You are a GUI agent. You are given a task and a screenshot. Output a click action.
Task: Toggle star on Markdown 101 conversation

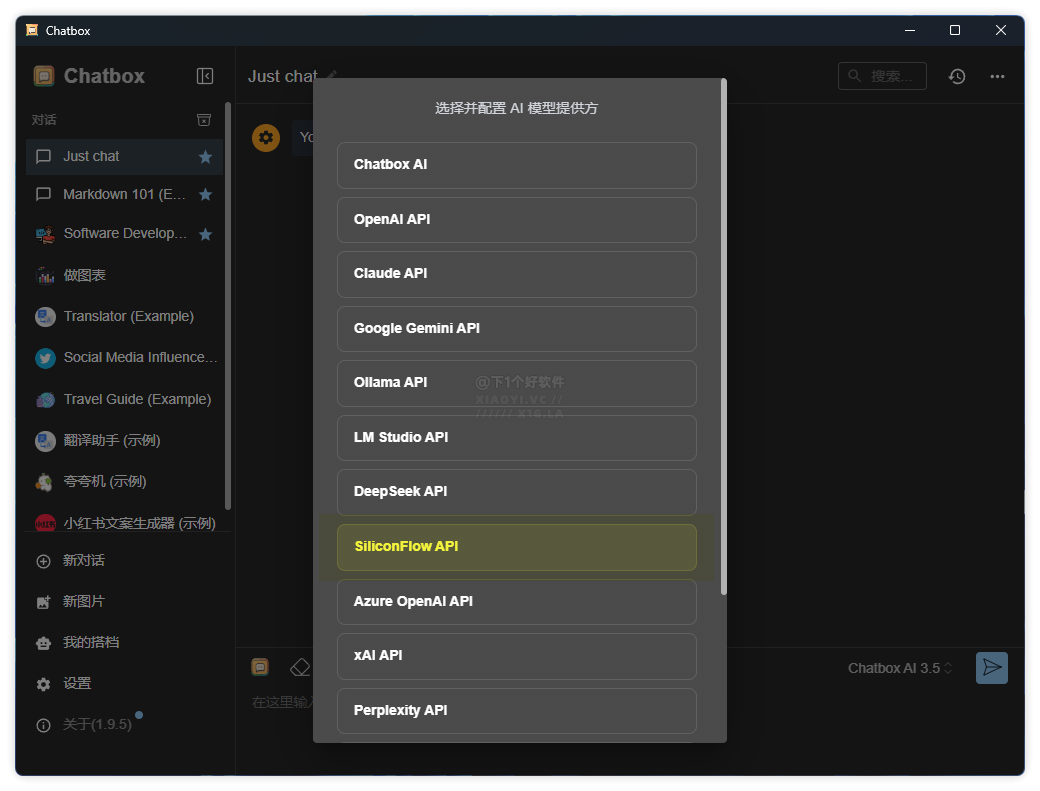tap(205, 195)
